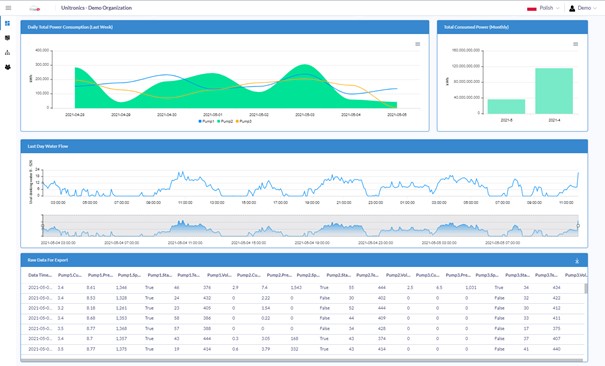Sort by Pump1.Sta... column header
Screen dimensions: 605x366
pyautogui.click(x=159, y=275)
